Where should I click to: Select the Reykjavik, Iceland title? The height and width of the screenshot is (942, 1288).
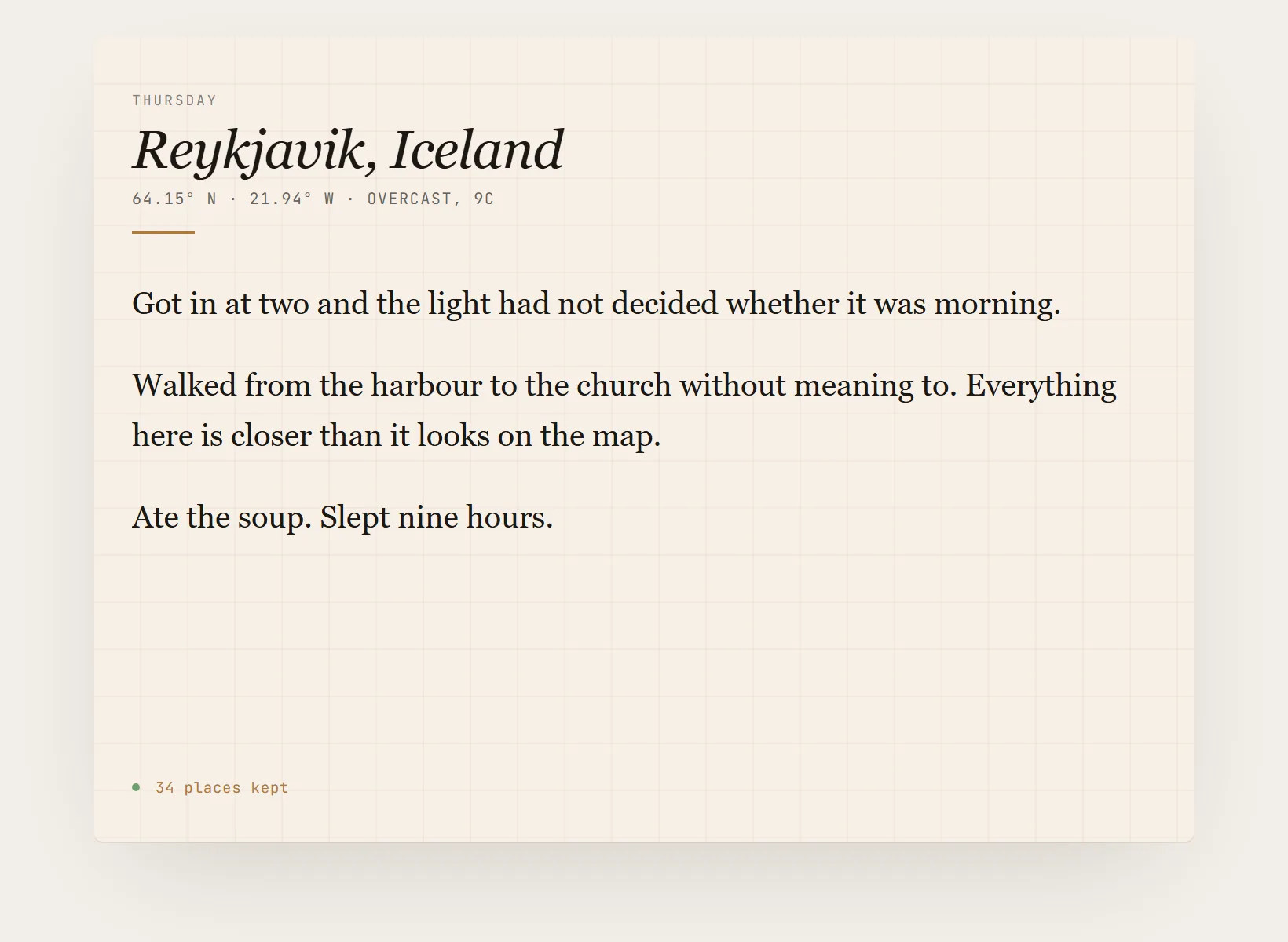348,150
